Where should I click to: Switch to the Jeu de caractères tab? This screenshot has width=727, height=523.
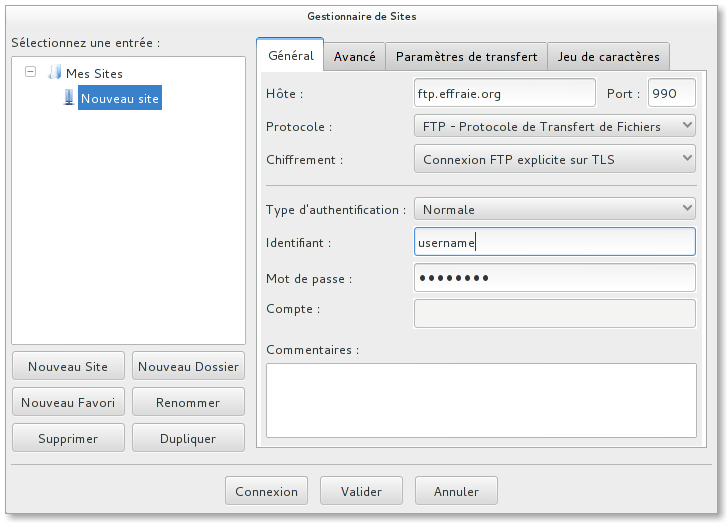(x=608, y=57)
